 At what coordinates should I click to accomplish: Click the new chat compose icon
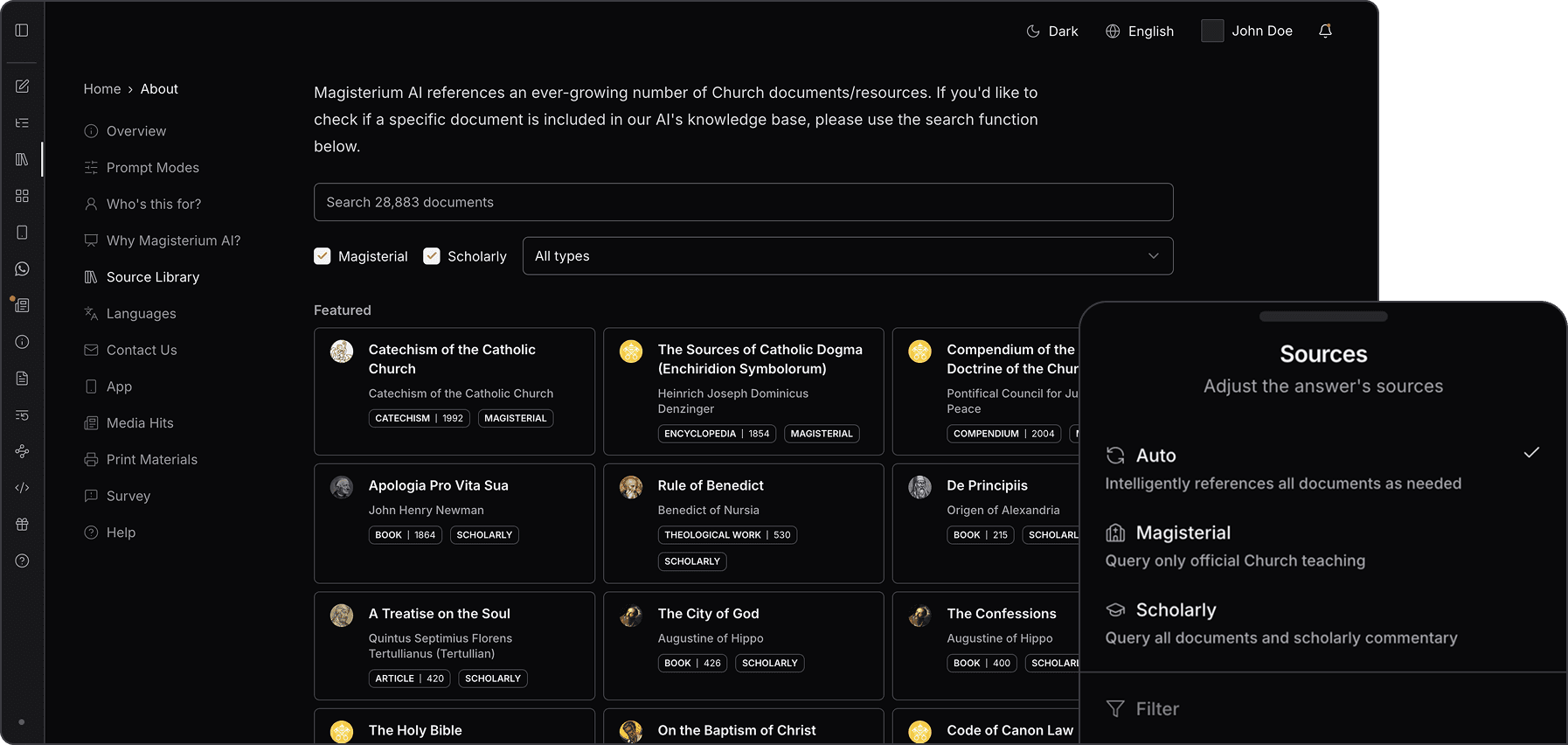click(x=22, y=87)
